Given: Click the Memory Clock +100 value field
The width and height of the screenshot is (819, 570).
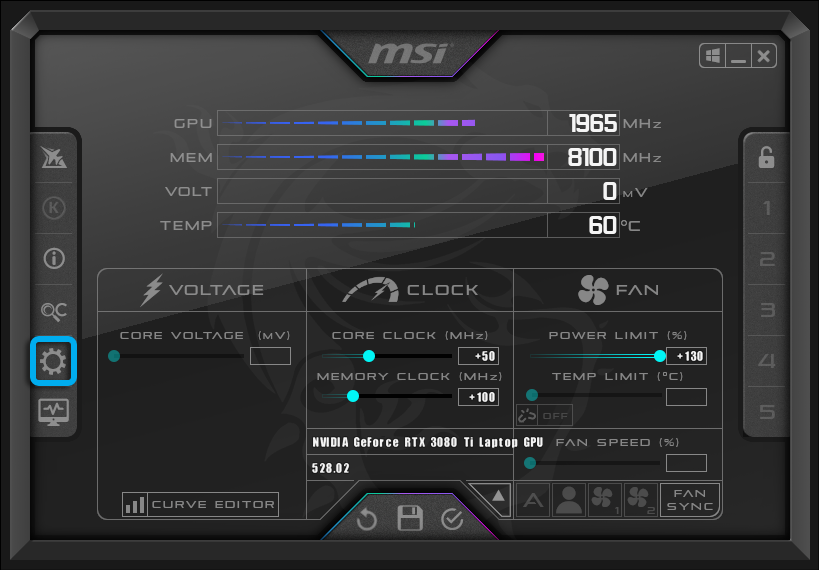Looking at the screenshot, I should [x=478, y=397].
